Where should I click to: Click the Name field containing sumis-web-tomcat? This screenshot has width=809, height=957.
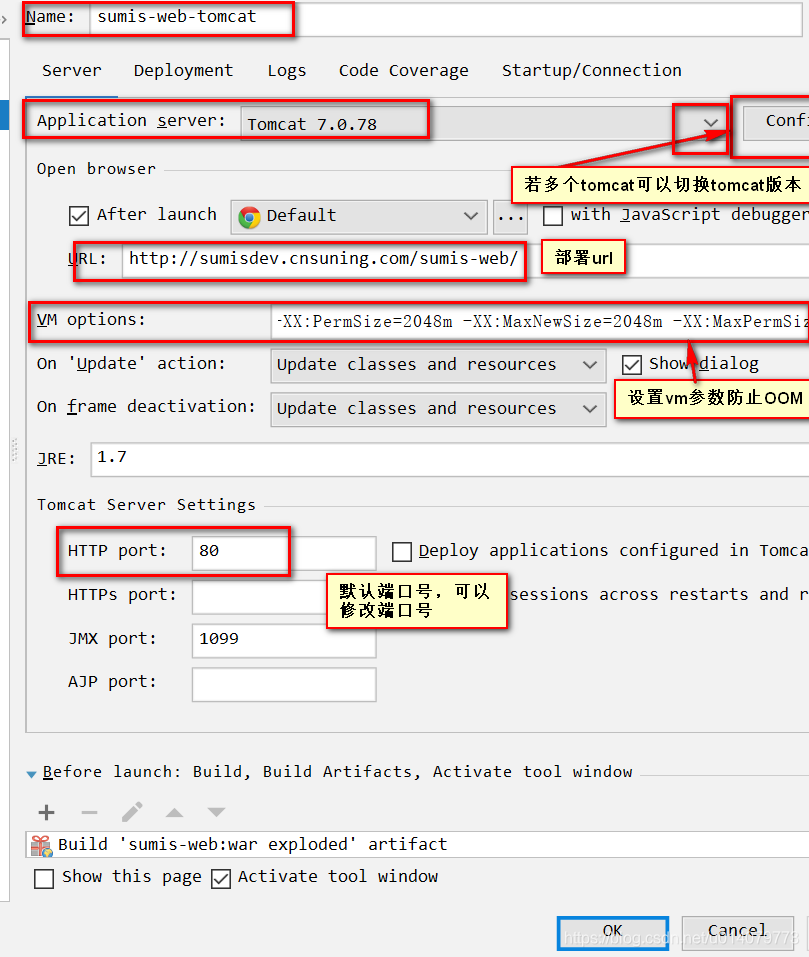pos(445,18)
